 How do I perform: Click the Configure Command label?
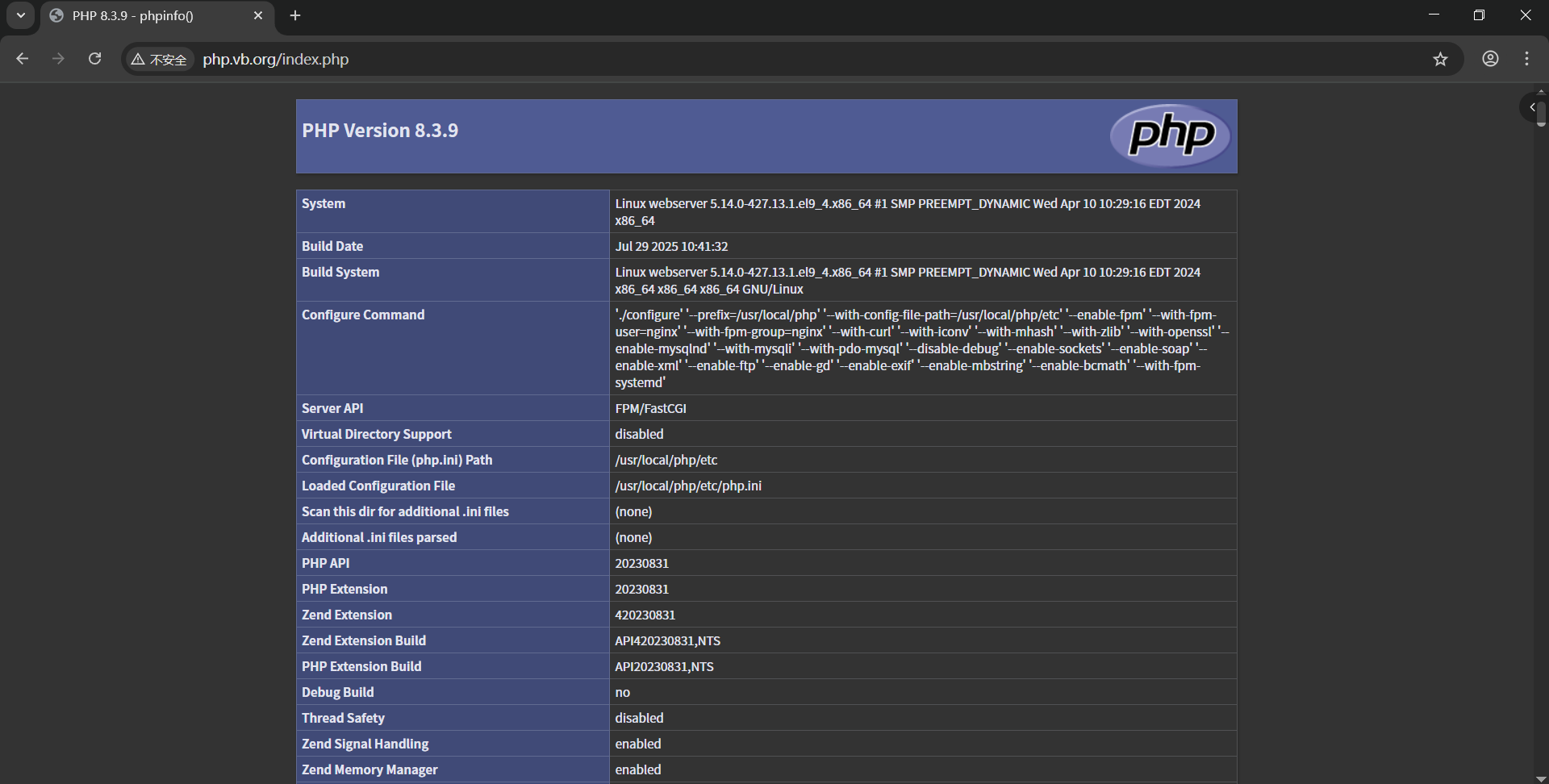(x=363, y=315)
